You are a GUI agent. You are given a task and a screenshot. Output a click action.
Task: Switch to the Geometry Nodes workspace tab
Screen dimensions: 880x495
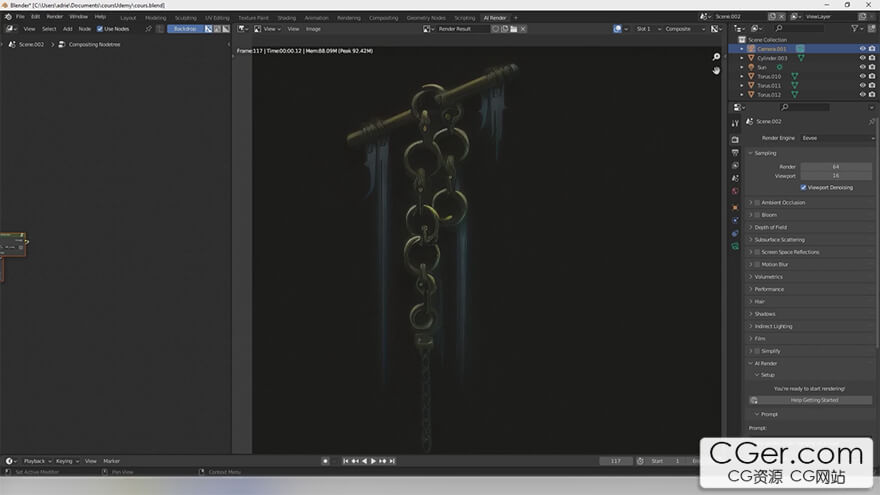426,18
